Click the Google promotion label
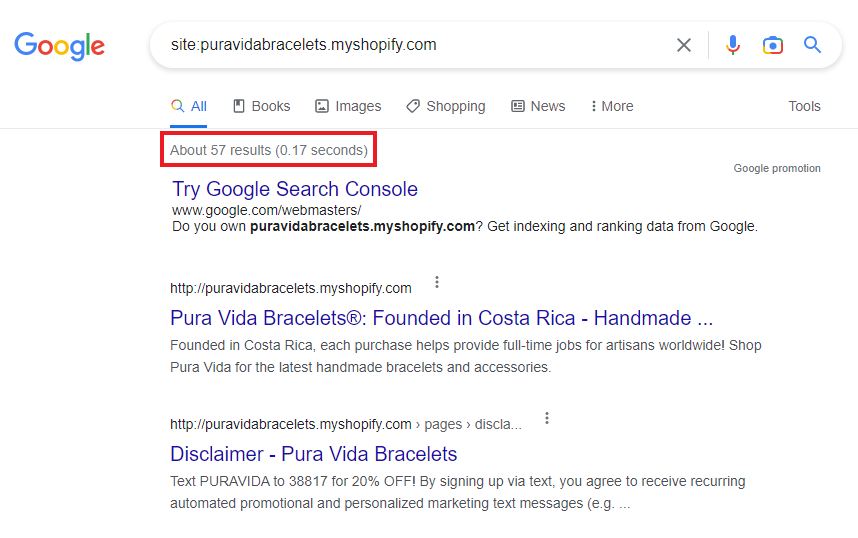This screenshot has height=538, width=858. point(777,168)
